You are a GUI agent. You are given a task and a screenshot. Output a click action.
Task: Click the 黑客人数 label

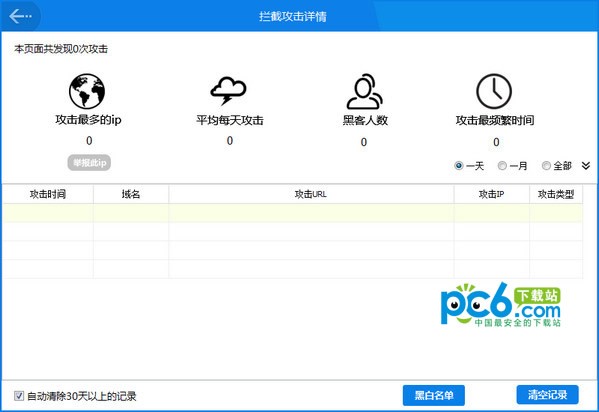coord(365,120)
